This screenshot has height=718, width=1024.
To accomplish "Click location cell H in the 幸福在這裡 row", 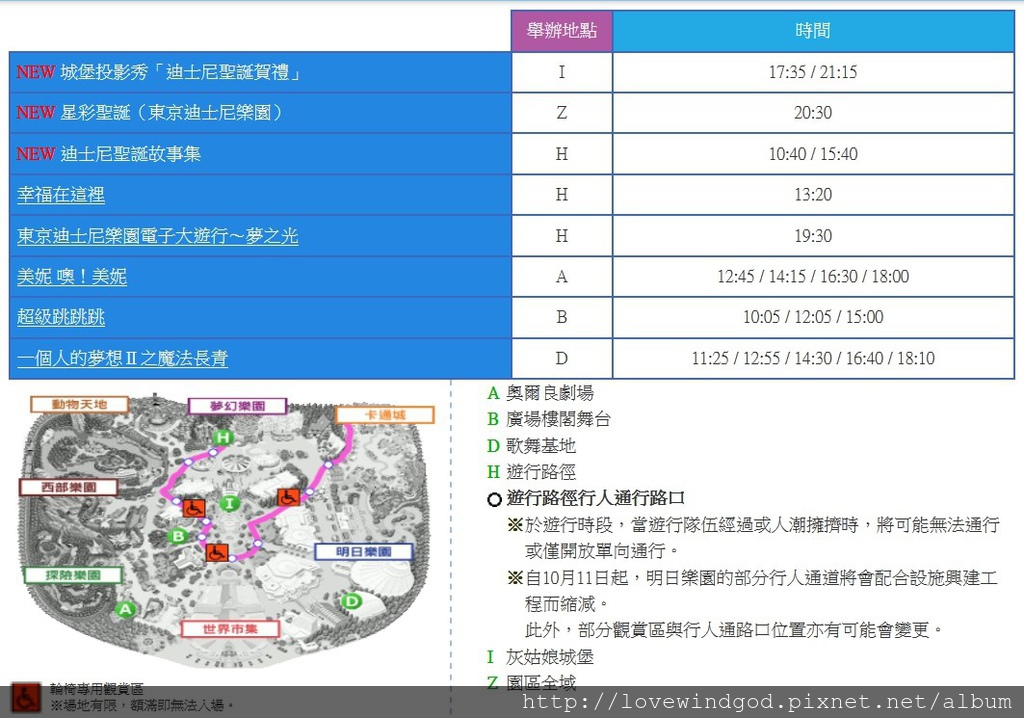I will pos(562,195).
